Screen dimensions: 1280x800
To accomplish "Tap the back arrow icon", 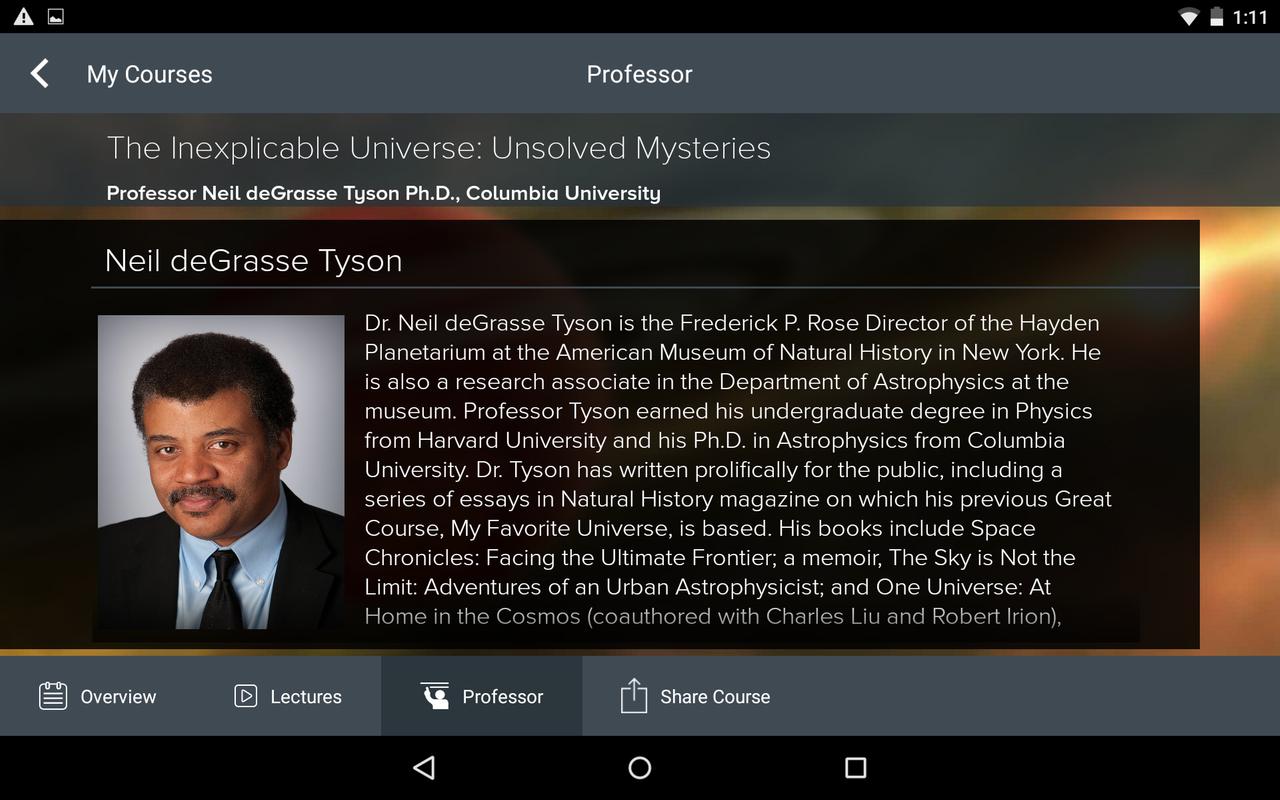I will click(x=39, y=74).
